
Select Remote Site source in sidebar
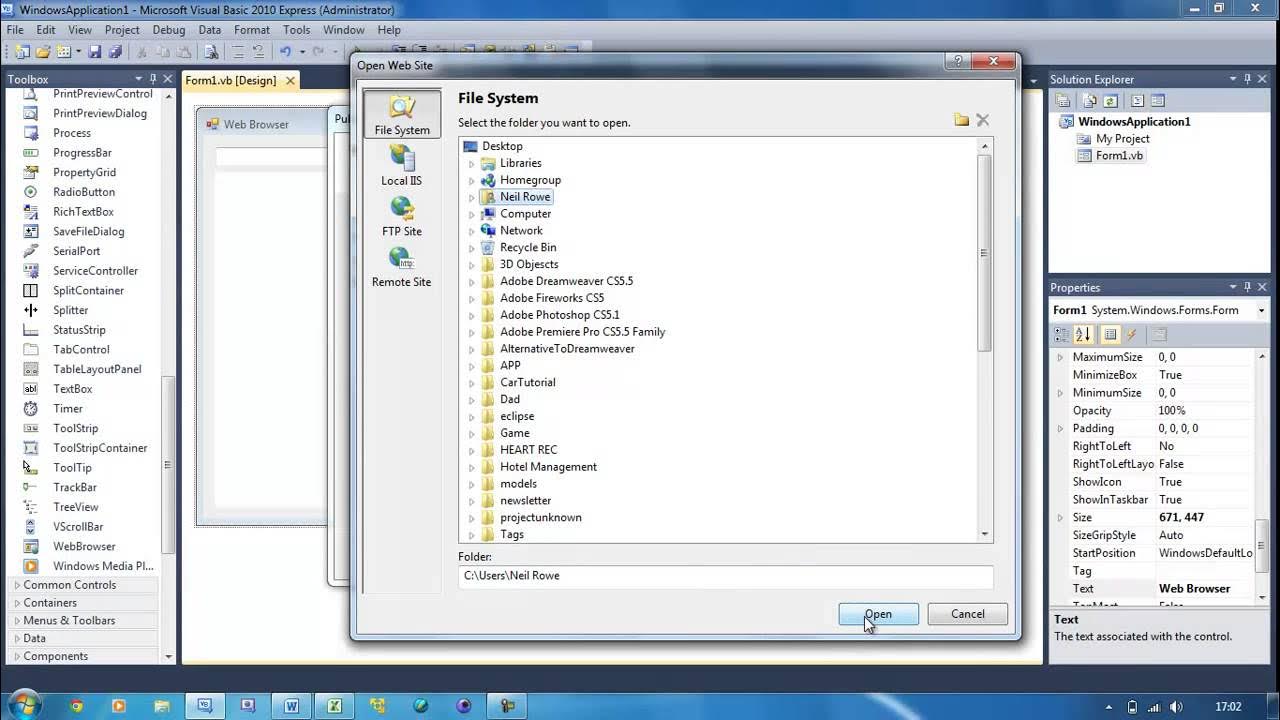coord(402,267)
